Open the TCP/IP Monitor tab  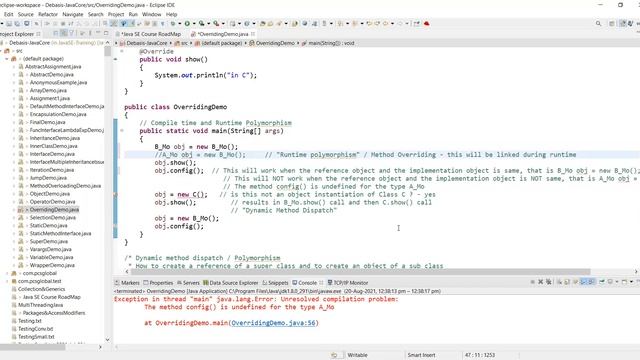tap(348, 282)
